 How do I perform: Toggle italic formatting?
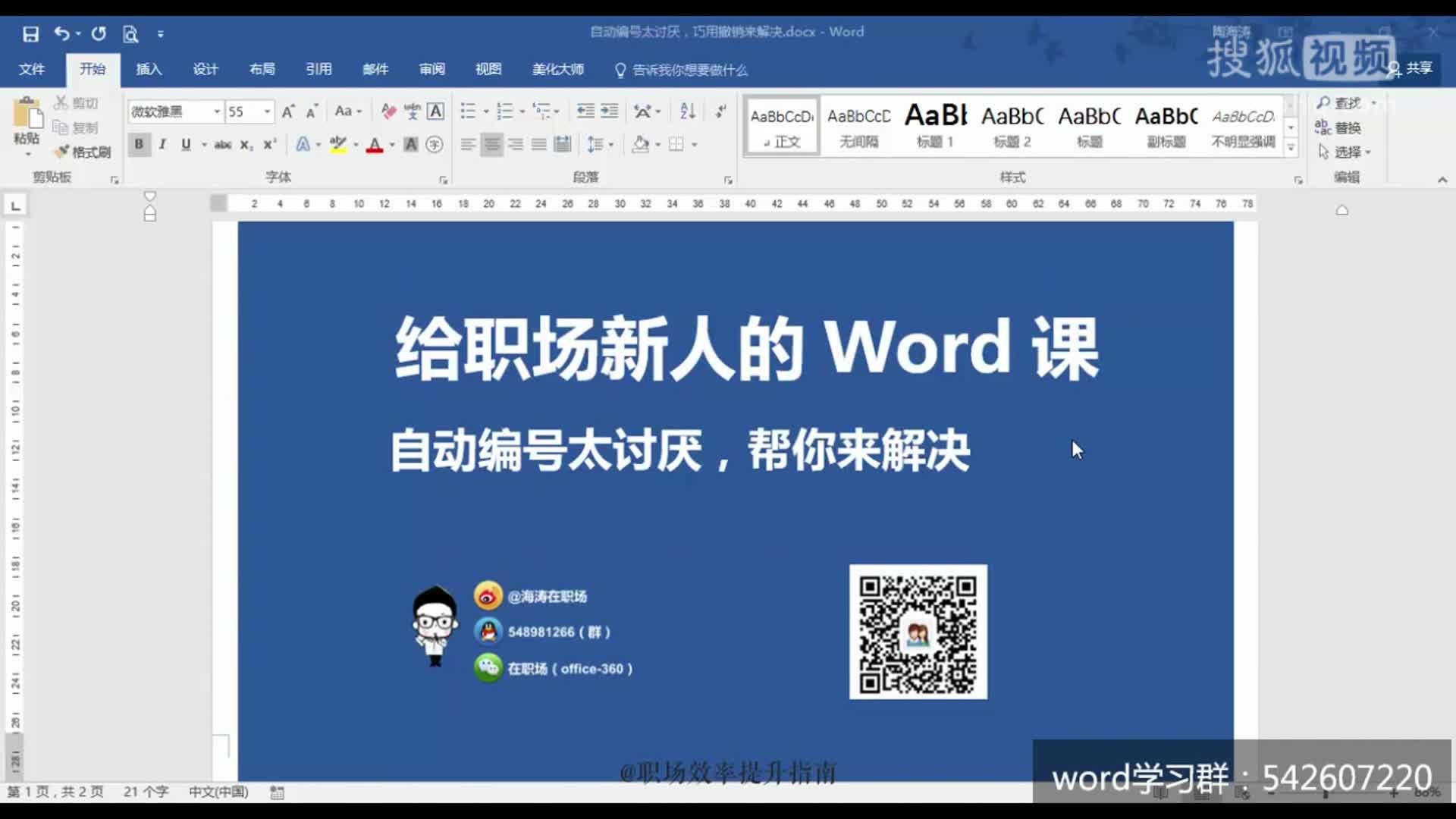tap(162, 143)
